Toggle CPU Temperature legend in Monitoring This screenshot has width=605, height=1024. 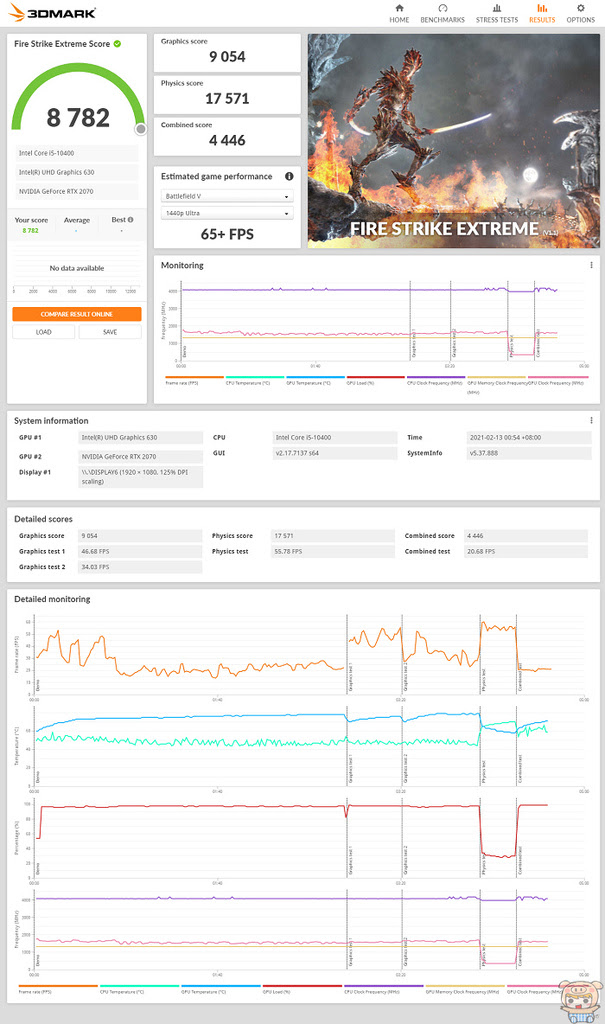255,380
